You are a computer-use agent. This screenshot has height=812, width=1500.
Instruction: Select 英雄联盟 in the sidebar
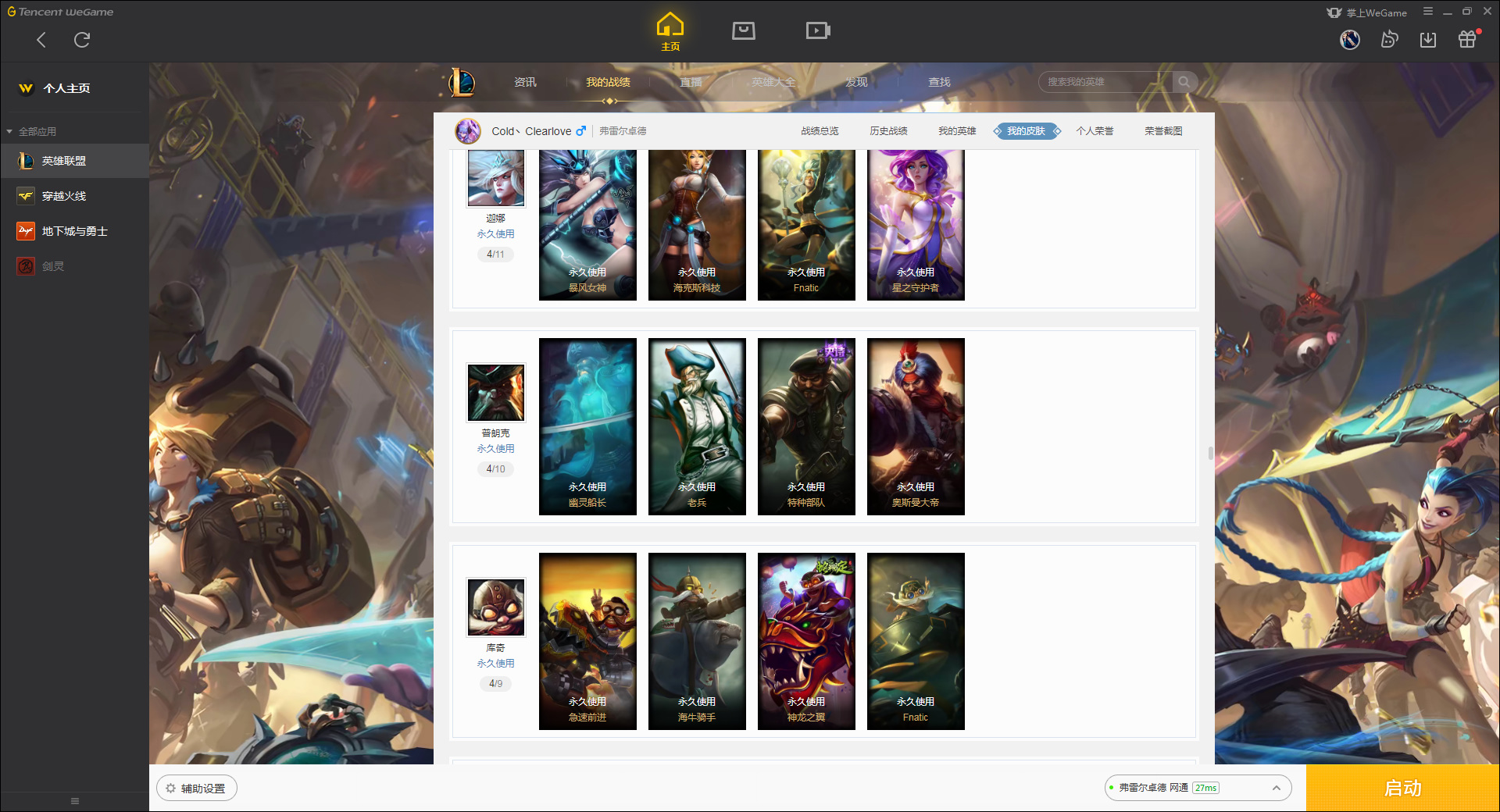(74, 161)
